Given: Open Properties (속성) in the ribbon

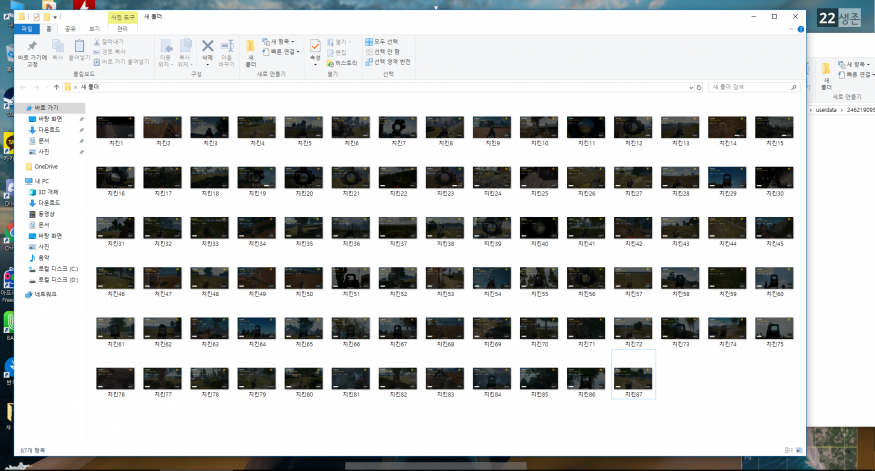Looking at the screenshot, I should pos(315,50).
